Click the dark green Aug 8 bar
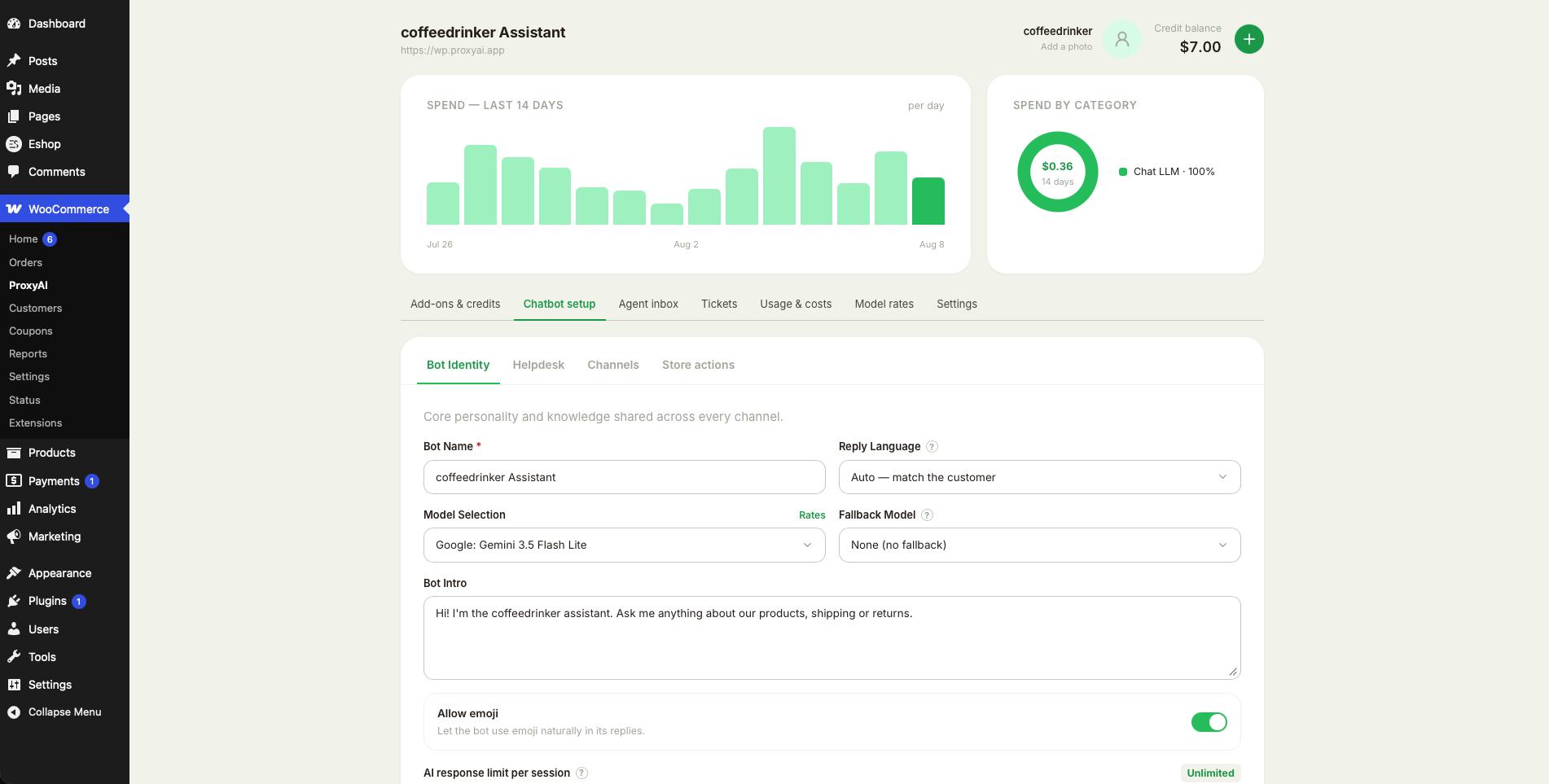This screenshot has height=784, width=1549. (928, 201)
